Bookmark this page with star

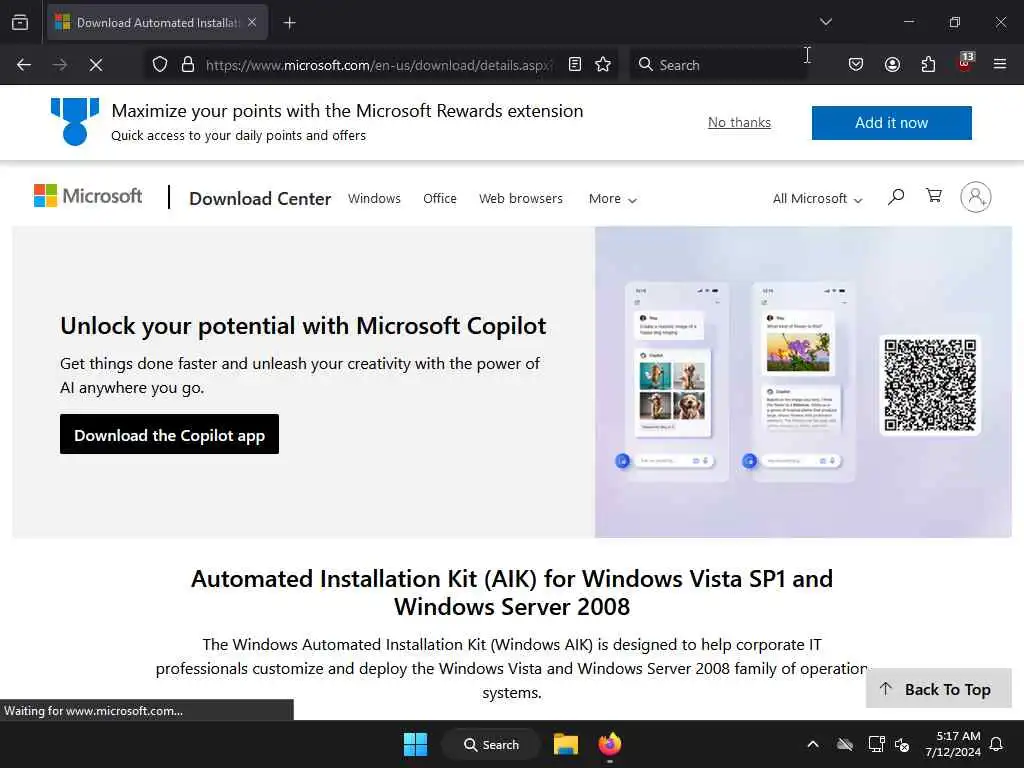click(603, 64)
